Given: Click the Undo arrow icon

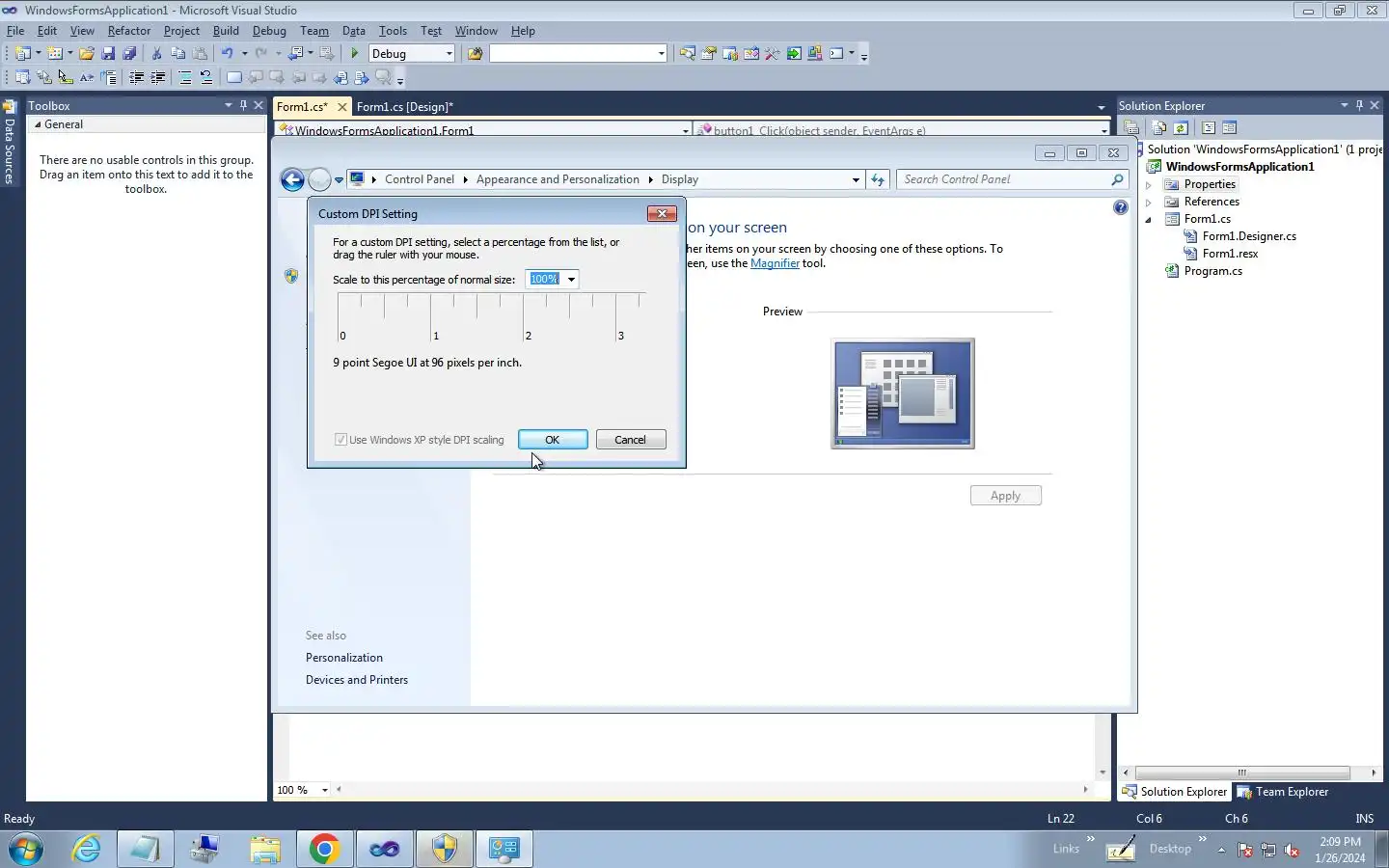Looking at the screenshot, I should 227,54.
